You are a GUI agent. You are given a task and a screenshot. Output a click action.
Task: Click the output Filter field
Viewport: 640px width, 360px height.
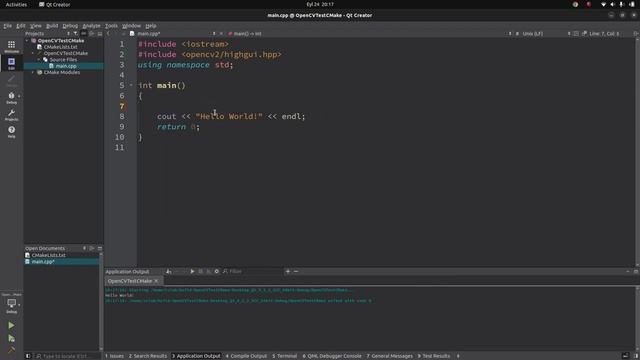coord(253,271)
